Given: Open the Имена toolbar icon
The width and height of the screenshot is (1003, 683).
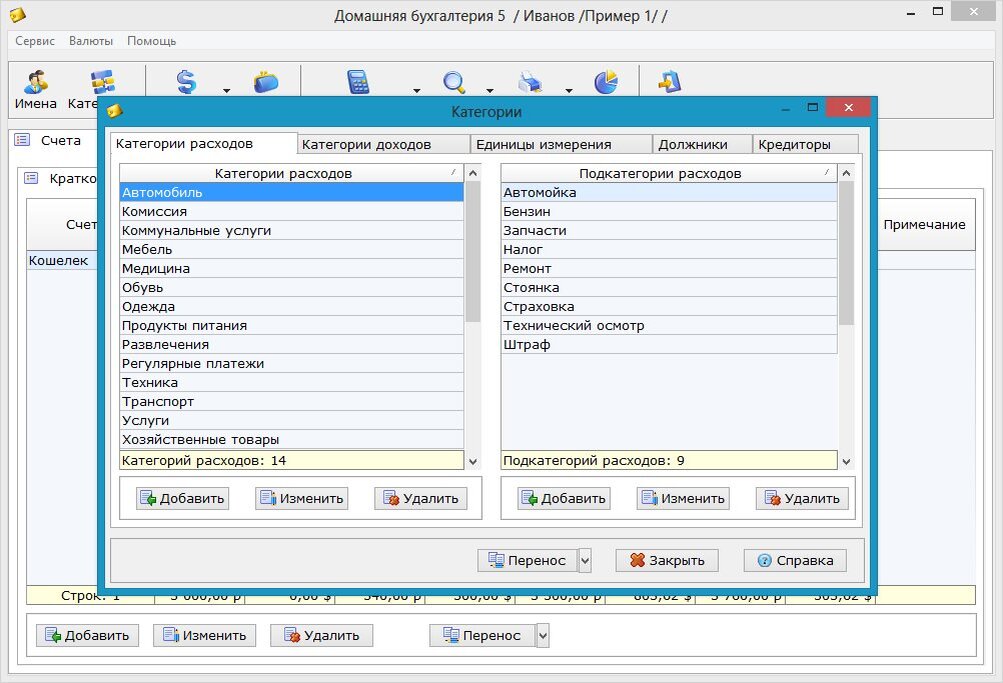Looking at the screenshot, I should [34, 82].
